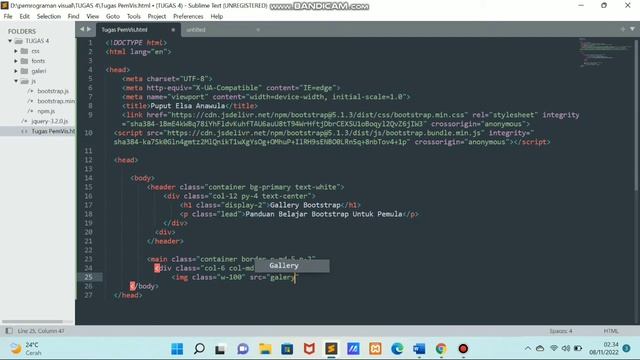Image resolution: width=640 pixels, height=360 pixels.
Task: Click the sidebar horizontal scrollbar
Action: pyautogui.click(x=32, y=322)
